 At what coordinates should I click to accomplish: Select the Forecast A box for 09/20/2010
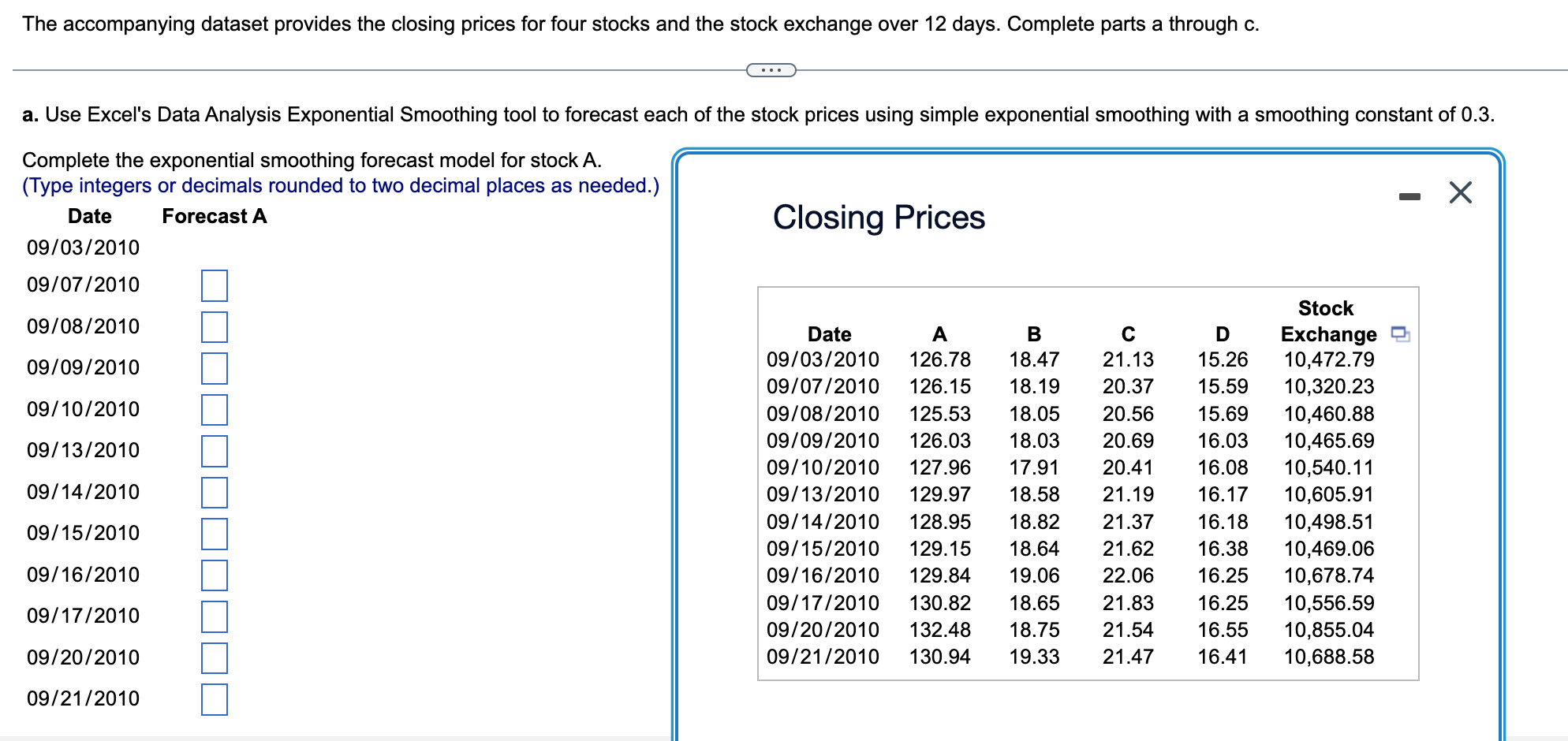coord(213,659)
